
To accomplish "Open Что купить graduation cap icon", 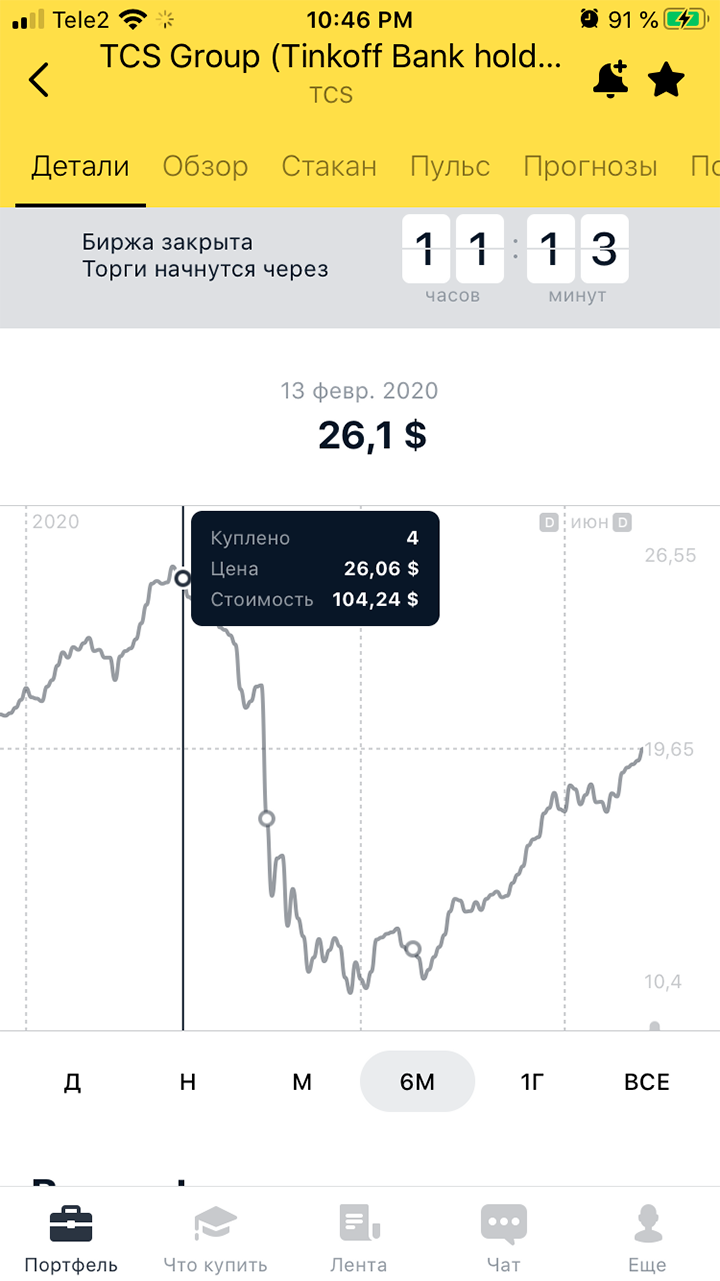I will pos(215,1224).
